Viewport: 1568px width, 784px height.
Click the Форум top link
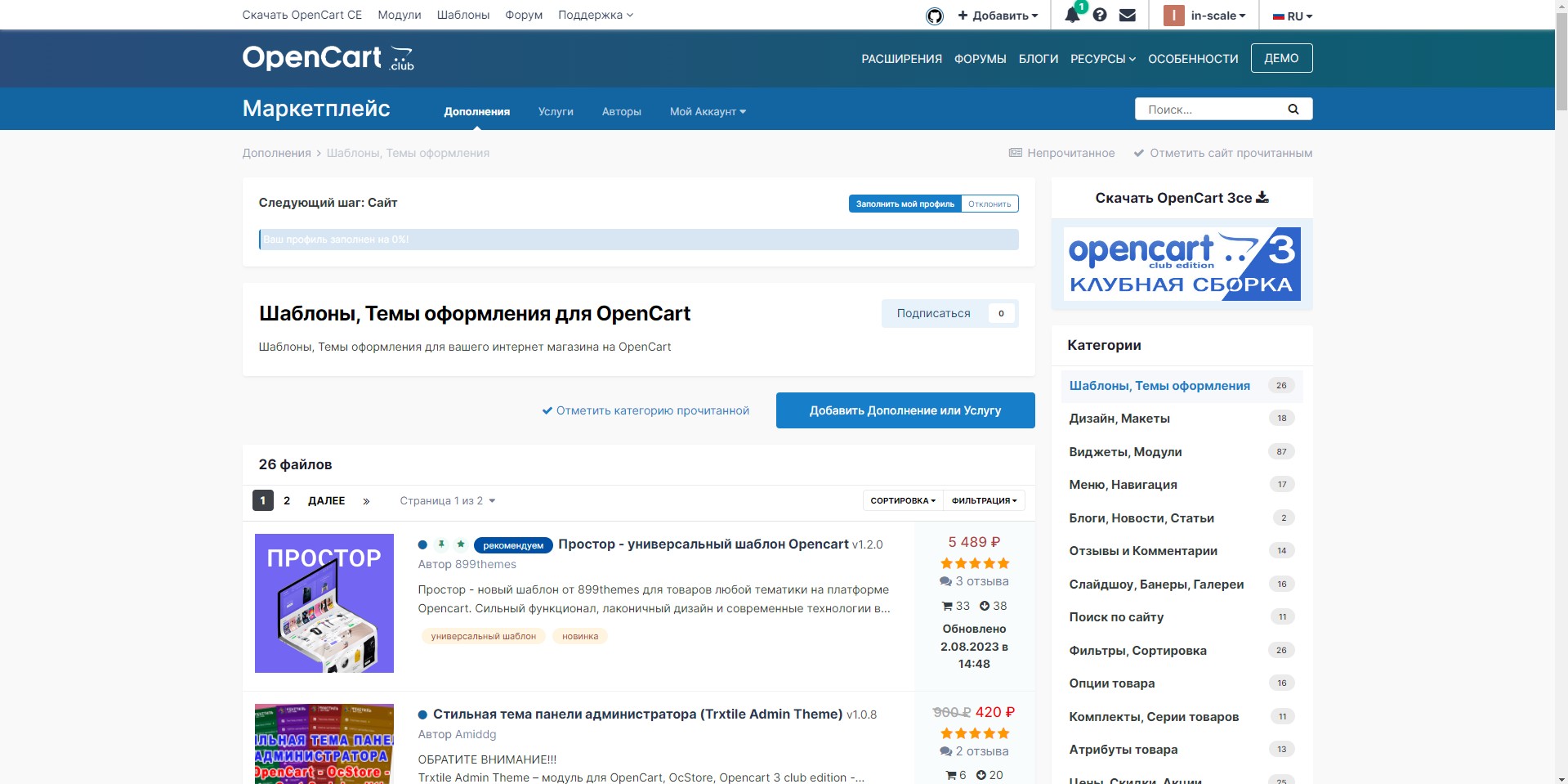[524, 15]
